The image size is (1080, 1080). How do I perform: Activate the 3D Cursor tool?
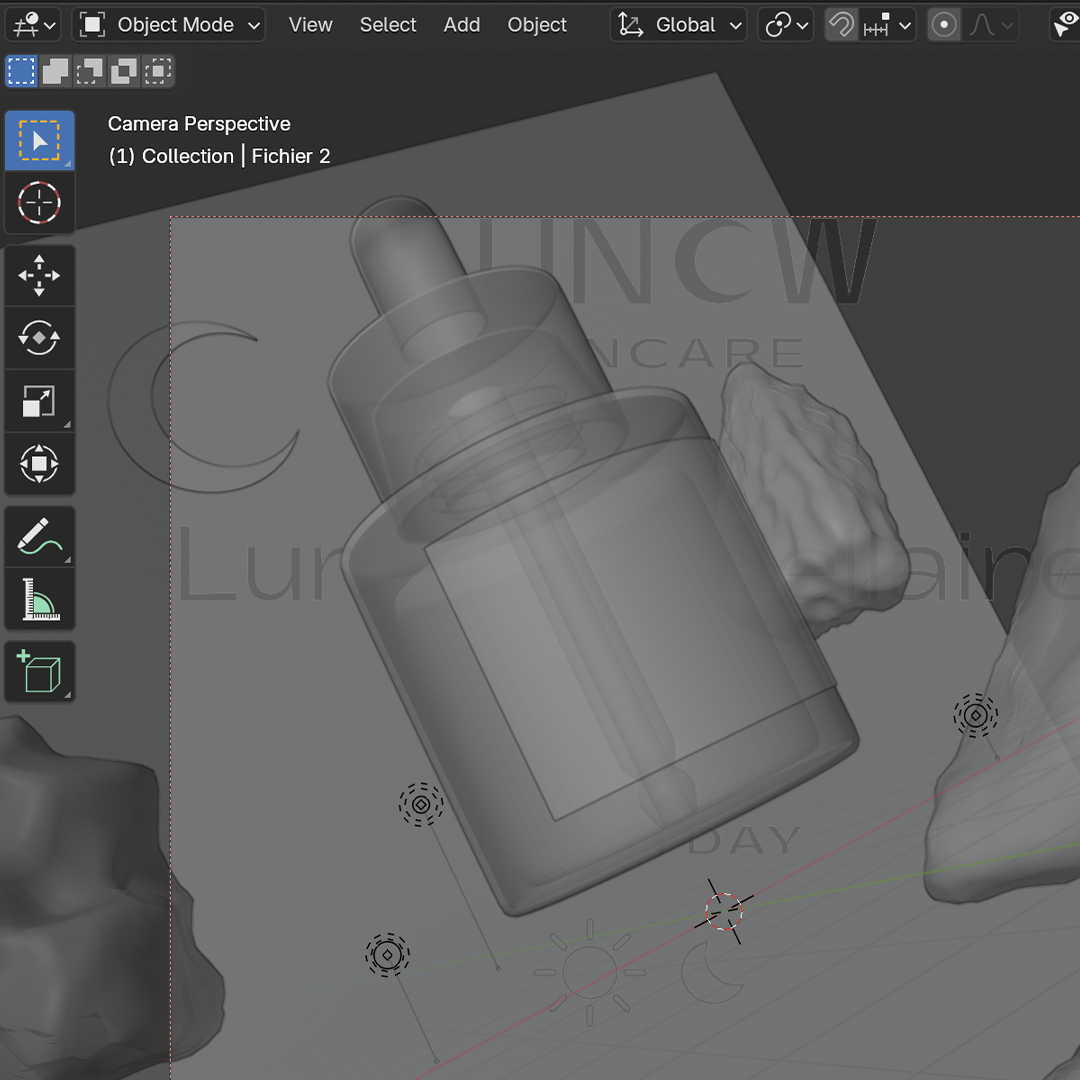[39, 202]
